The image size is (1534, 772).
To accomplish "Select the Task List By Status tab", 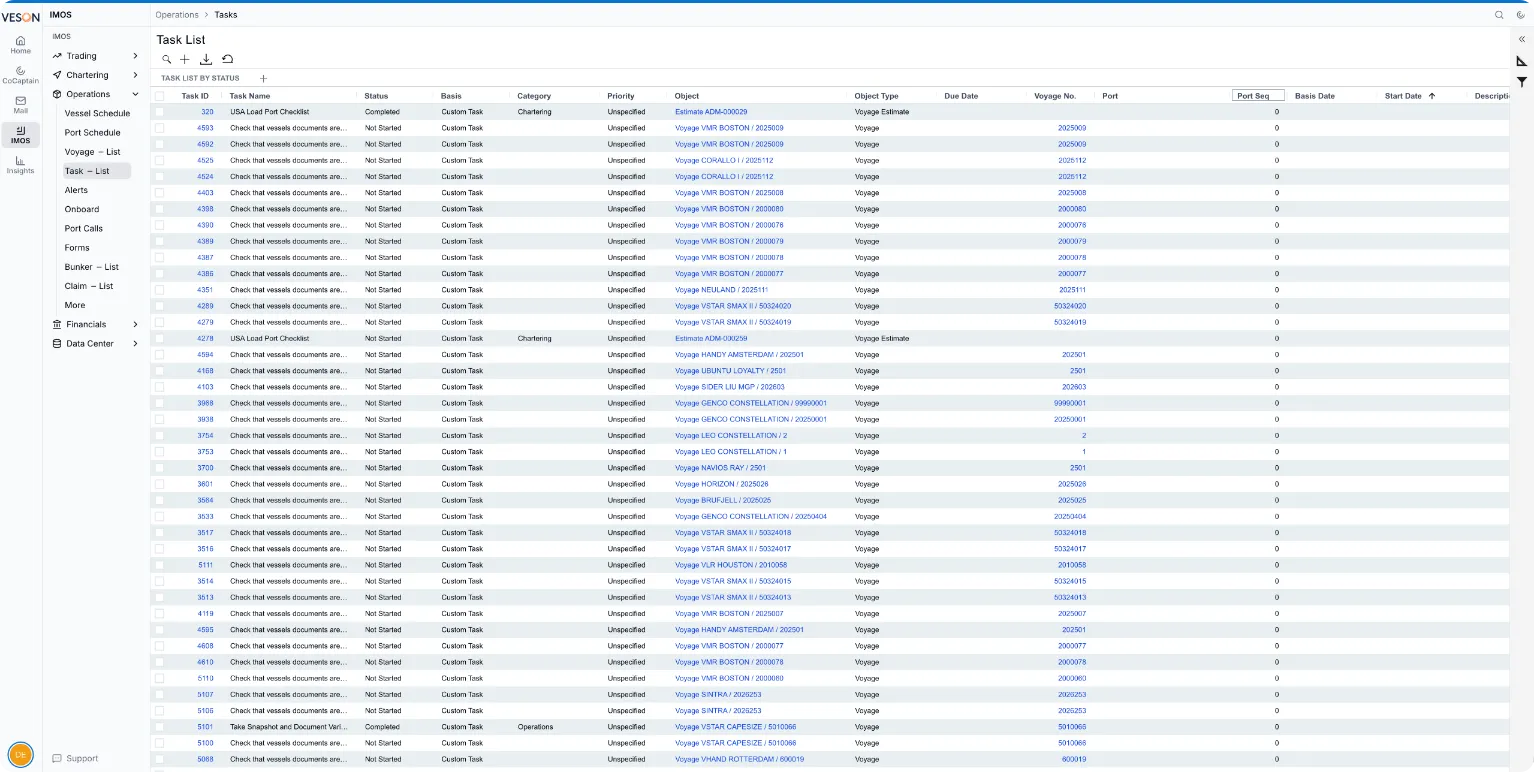I will pos(200,78).
